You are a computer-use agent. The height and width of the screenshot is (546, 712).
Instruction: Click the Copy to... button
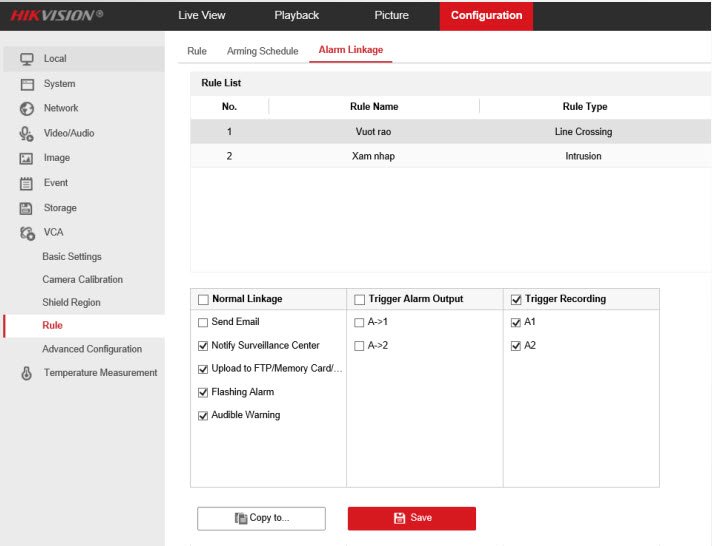tap(261, 518)
